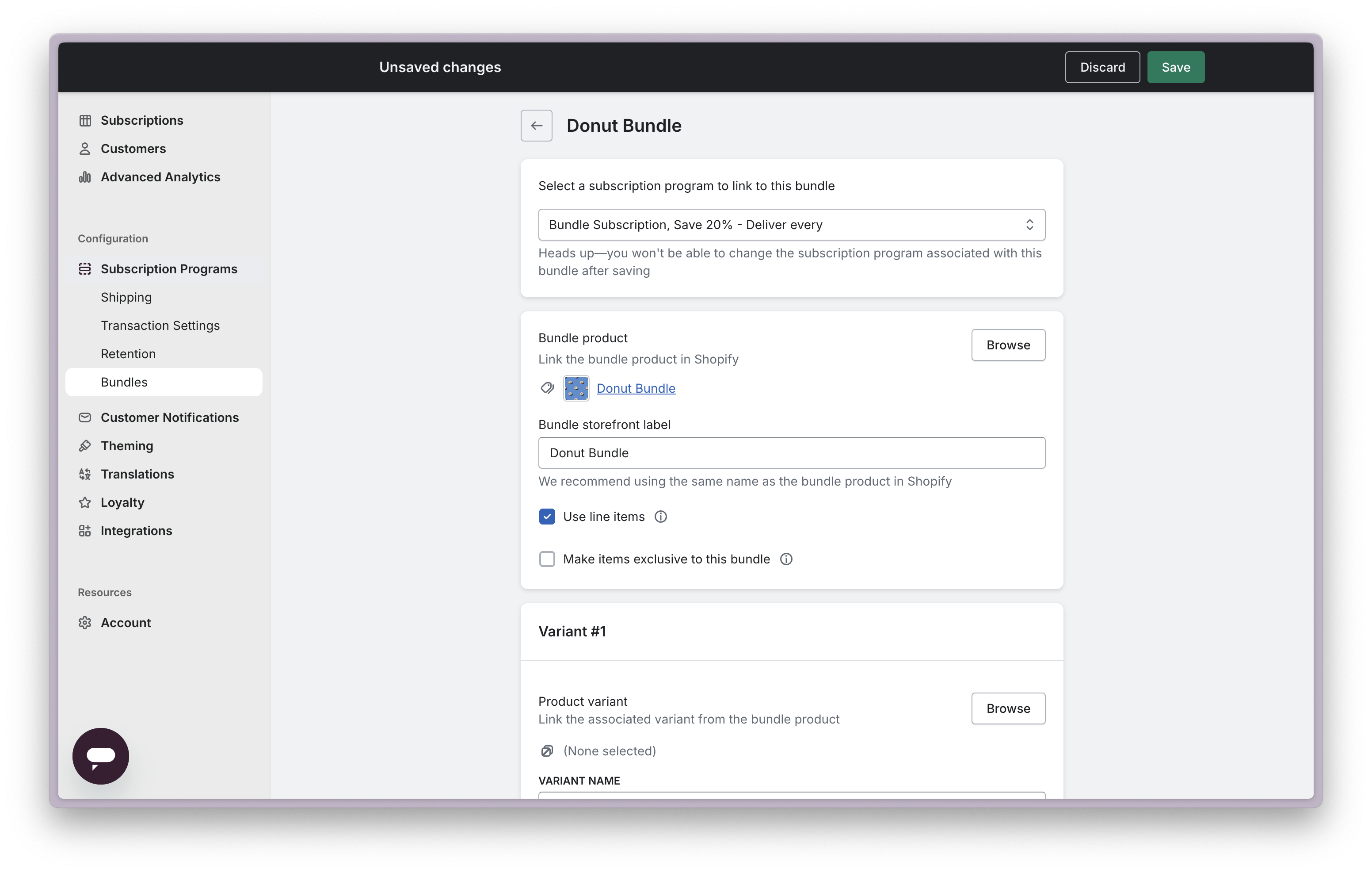This screenshot has width=1372, height=873.
Task: Click the tag icon next to Donut Bundle link
Action: point(547,388)
